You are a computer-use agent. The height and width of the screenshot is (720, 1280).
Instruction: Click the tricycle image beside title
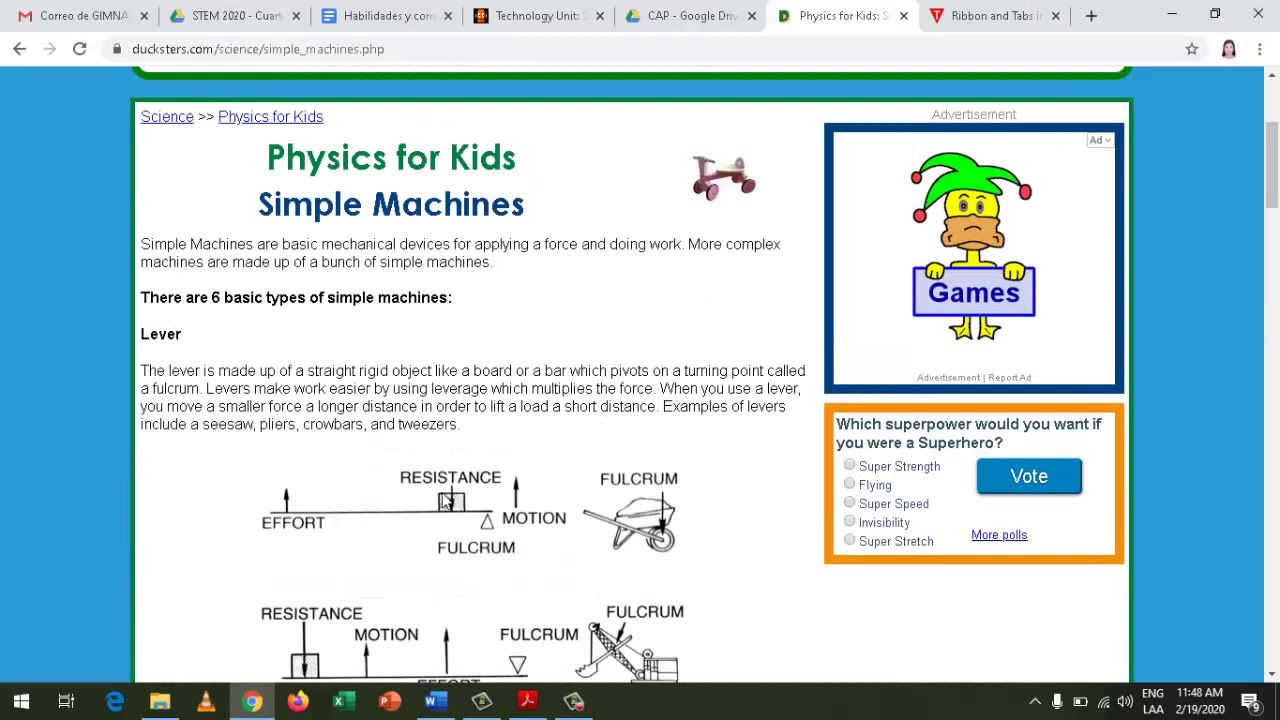(x=724, y=178)
